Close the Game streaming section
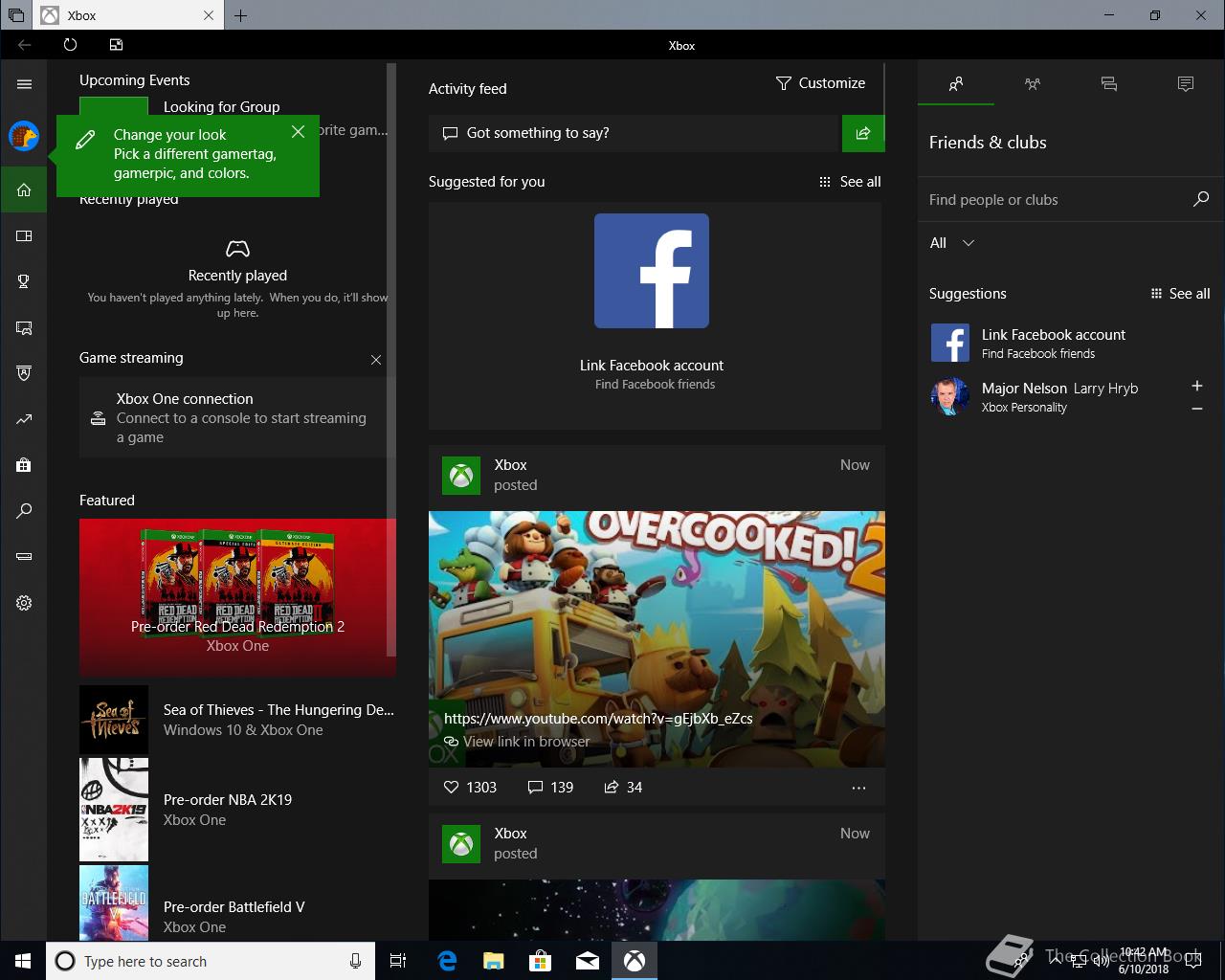Image resolution: width=1225 pixels, height=980 pixels. (x=376, y=360)
